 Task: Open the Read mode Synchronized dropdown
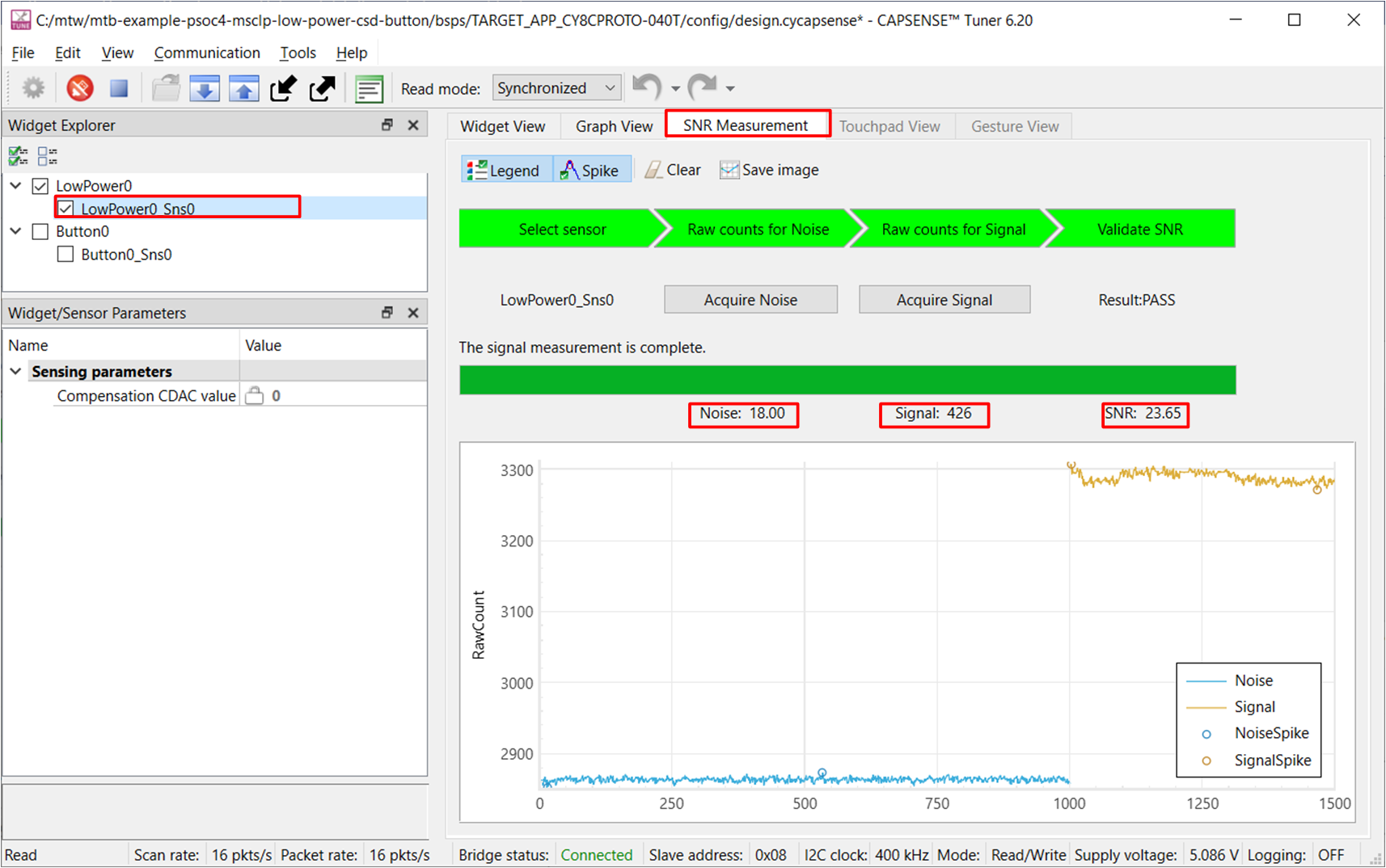coord(557,88)
